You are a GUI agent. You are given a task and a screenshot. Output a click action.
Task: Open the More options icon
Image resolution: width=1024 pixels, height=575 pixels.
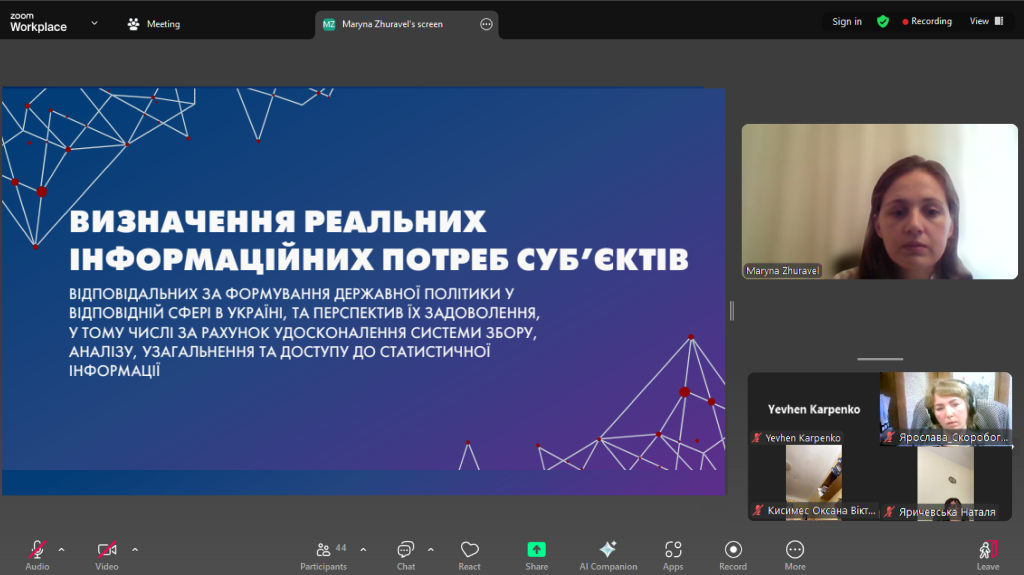pos(795,550)
